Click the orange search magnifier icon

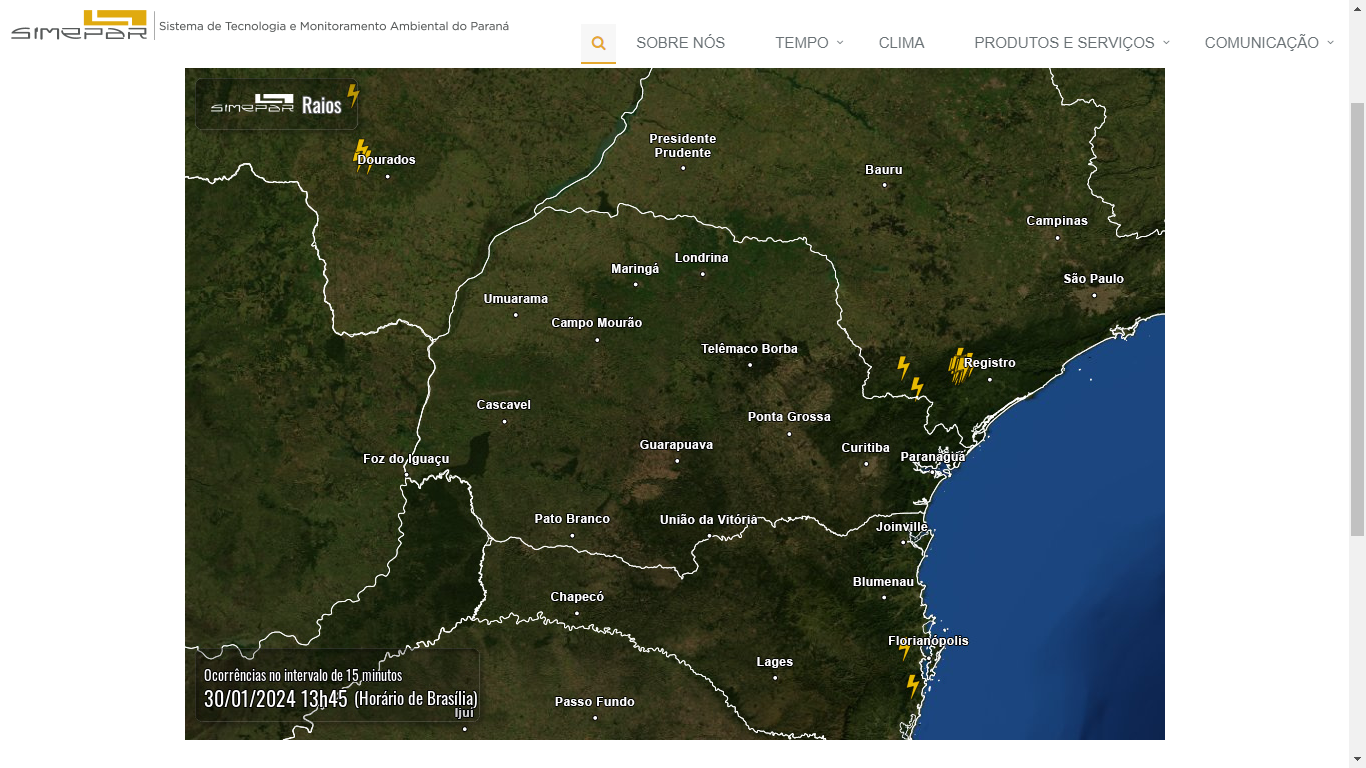click(598, 43)
